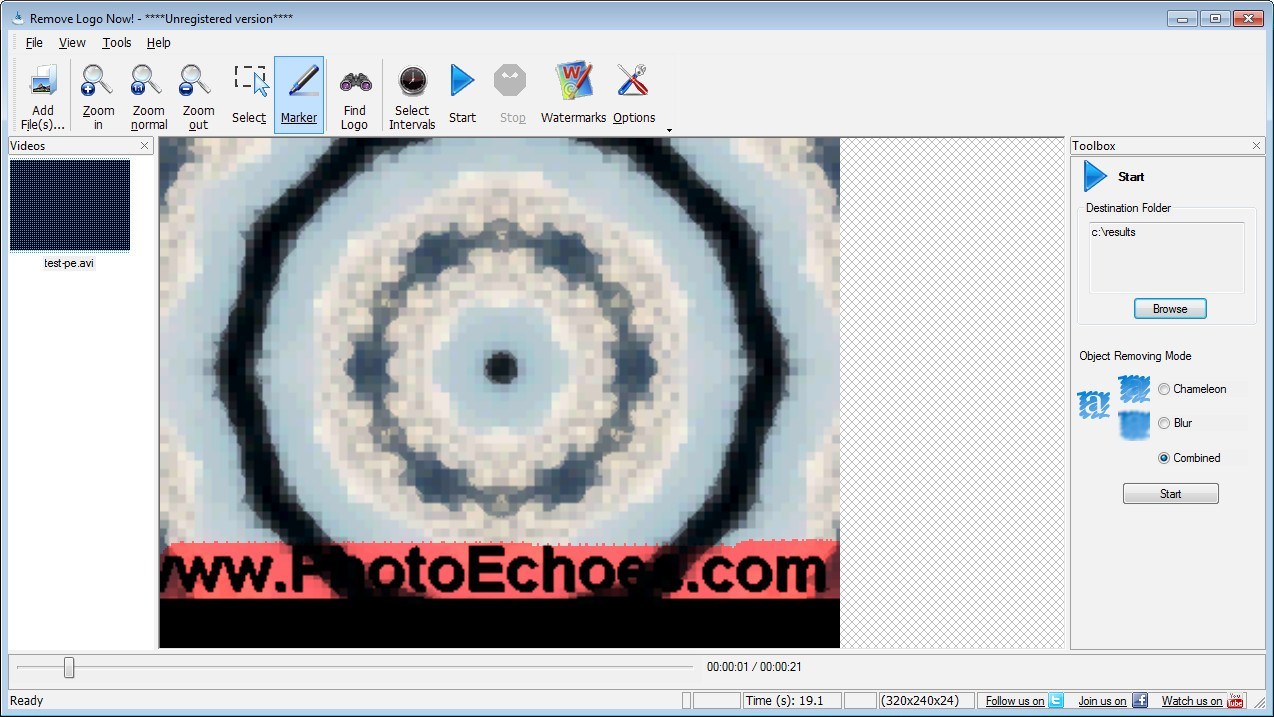Click the app icon in title bar
This screenshot has width=1274, height=717.
17,18
